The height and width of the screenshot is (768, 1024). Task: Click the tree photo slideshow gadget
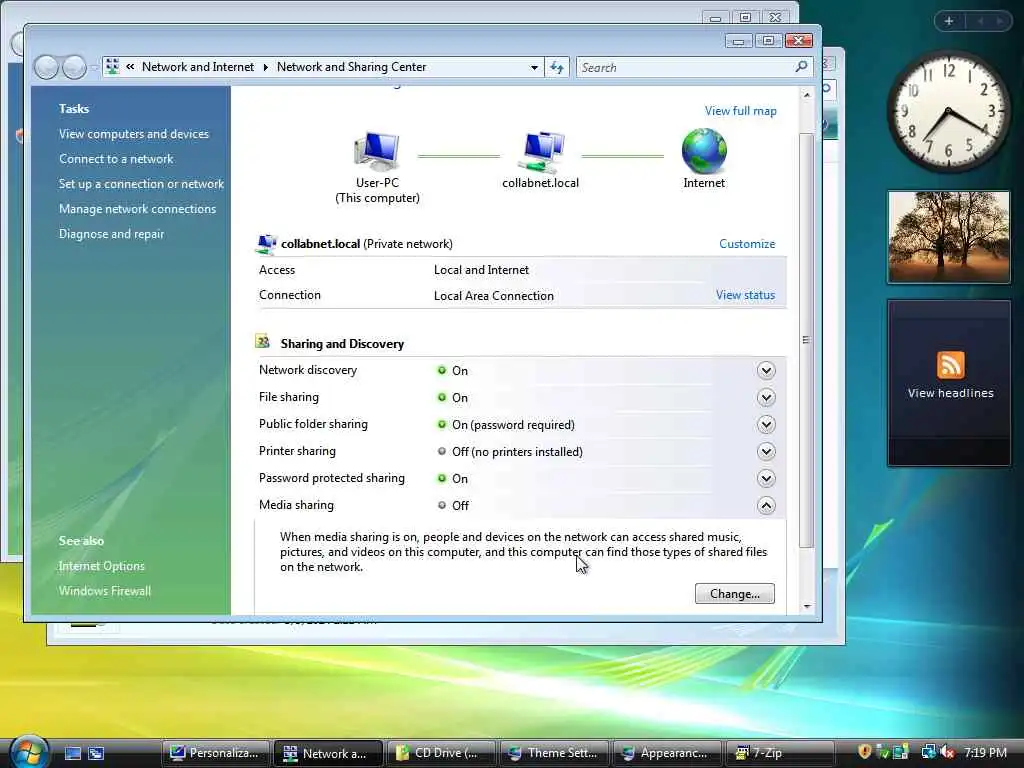pyautogui.click(x=949, y=237)
